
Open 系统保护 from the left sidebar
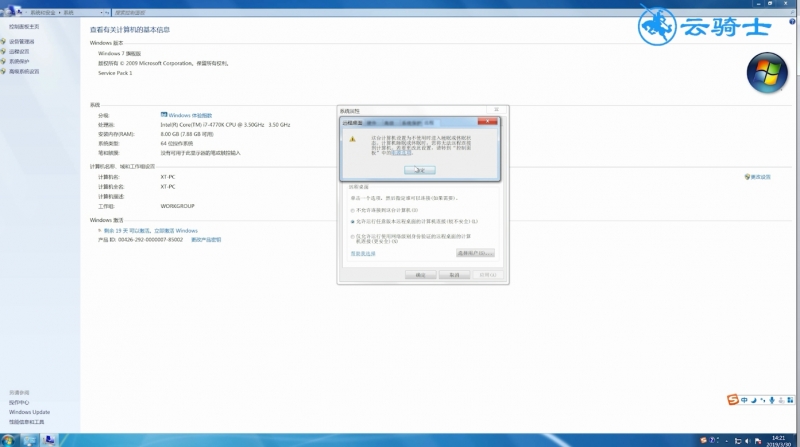pos(19,61)
